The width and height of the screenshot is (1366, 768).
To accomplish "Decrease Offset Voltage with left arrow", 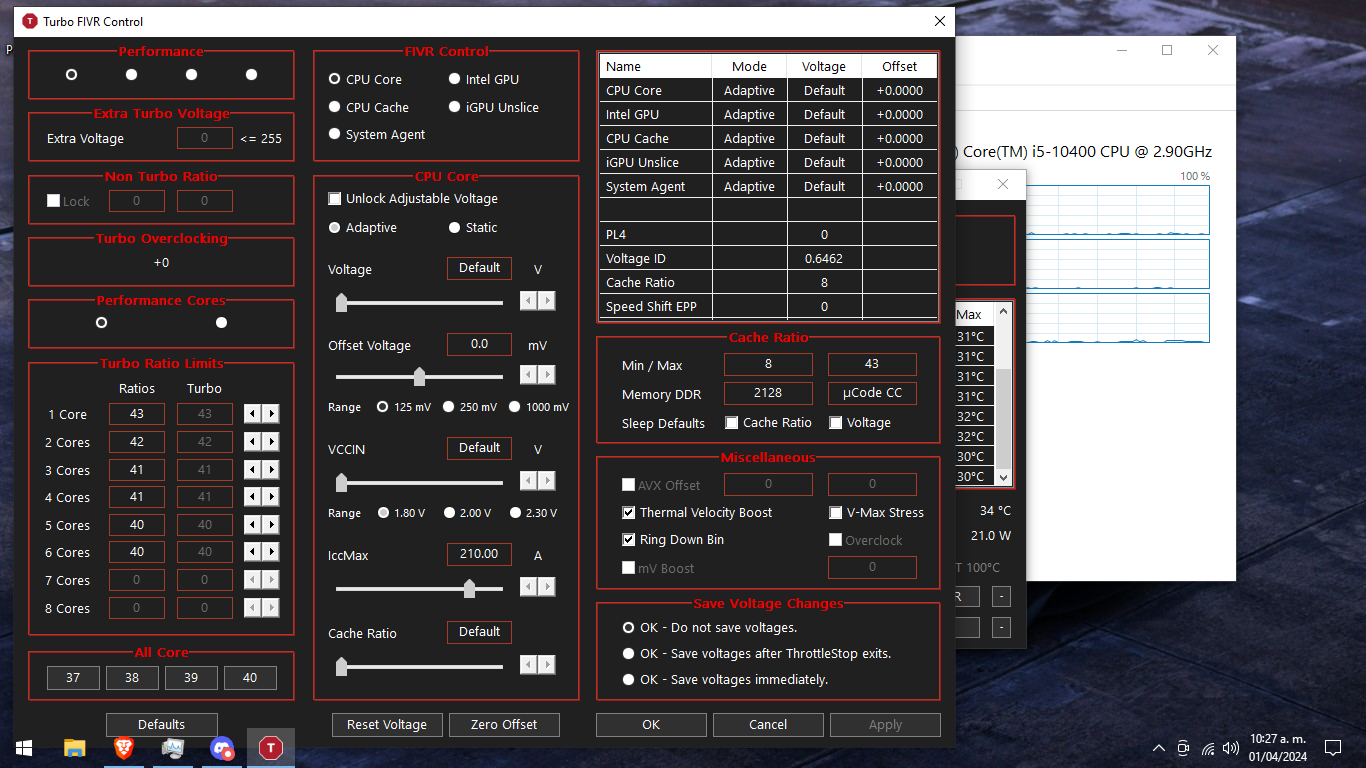I will point(529,375).
